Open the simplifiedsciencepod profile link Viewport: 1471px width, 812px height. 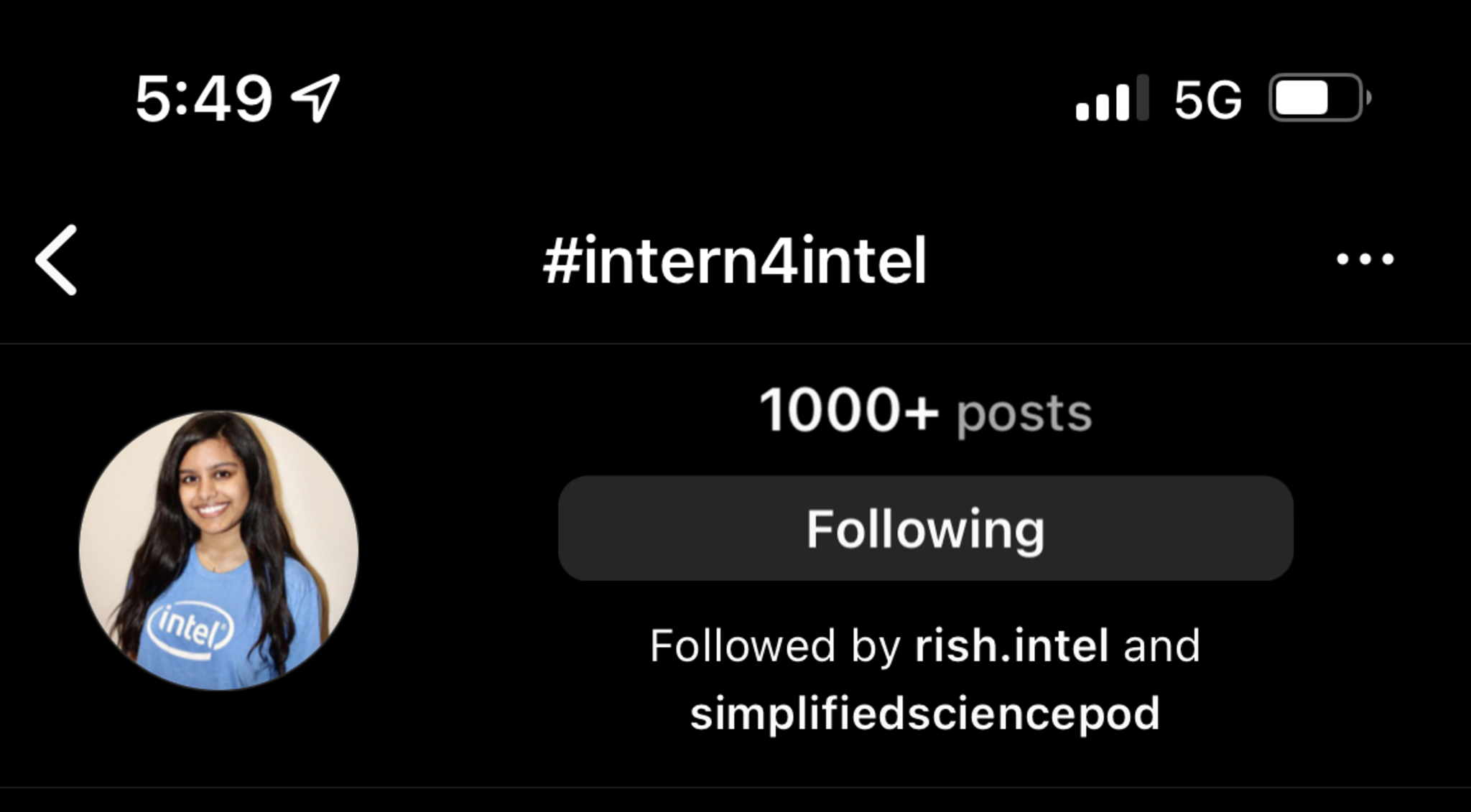click(x=925, y=713)
